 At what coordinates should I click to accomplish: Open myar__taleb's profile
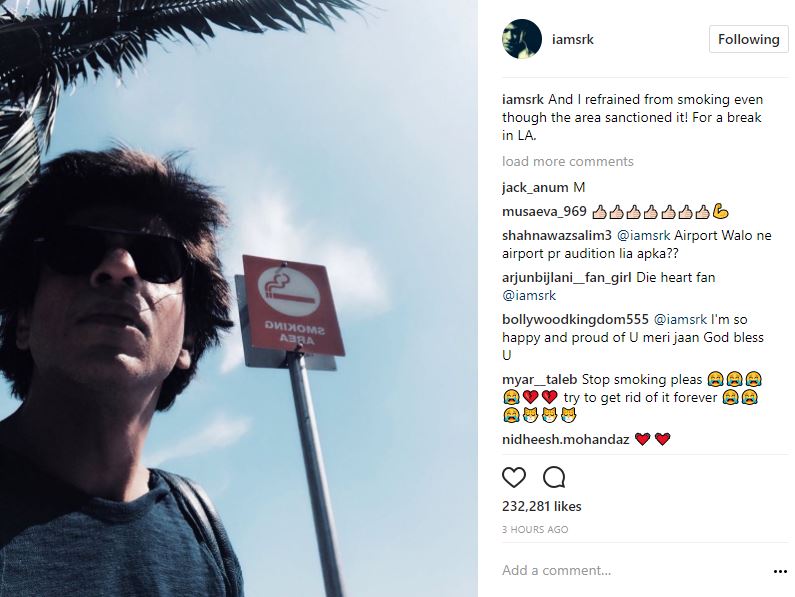click(534, 380)
